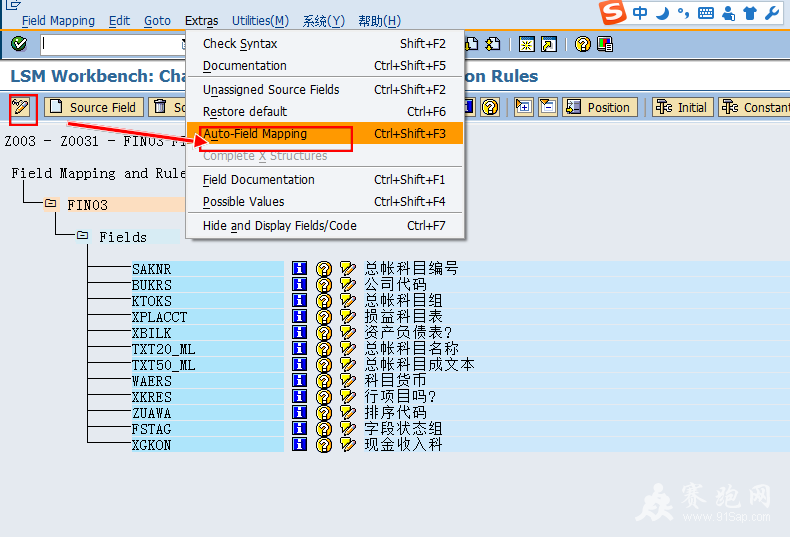The height and width of the screenshot is (537, 790).
Task: Select Restore default menu entry
Action: coord(324,111)
